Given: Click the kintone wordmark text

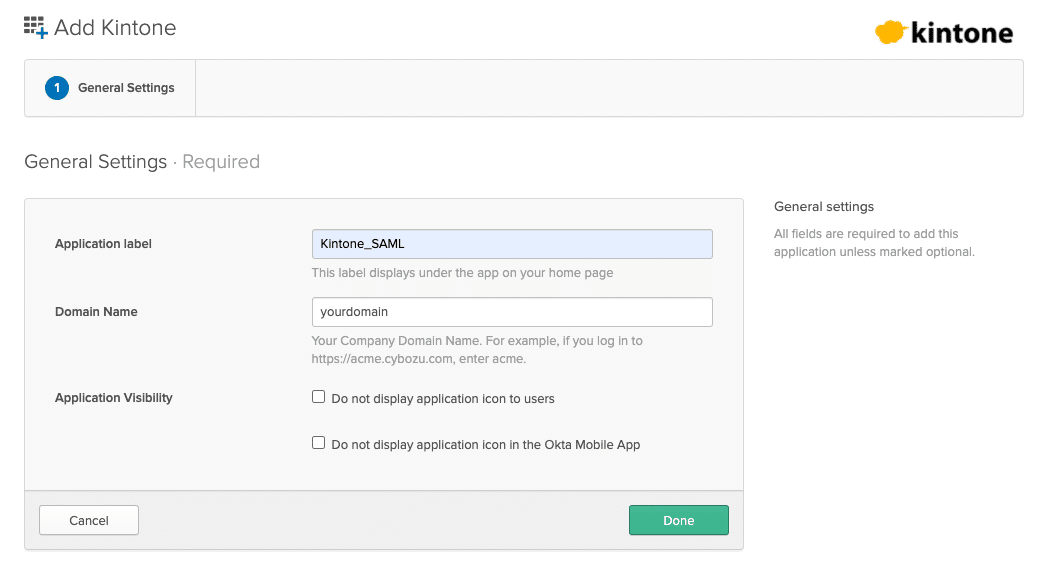Looking at the screenshot, I should [961, 33].
